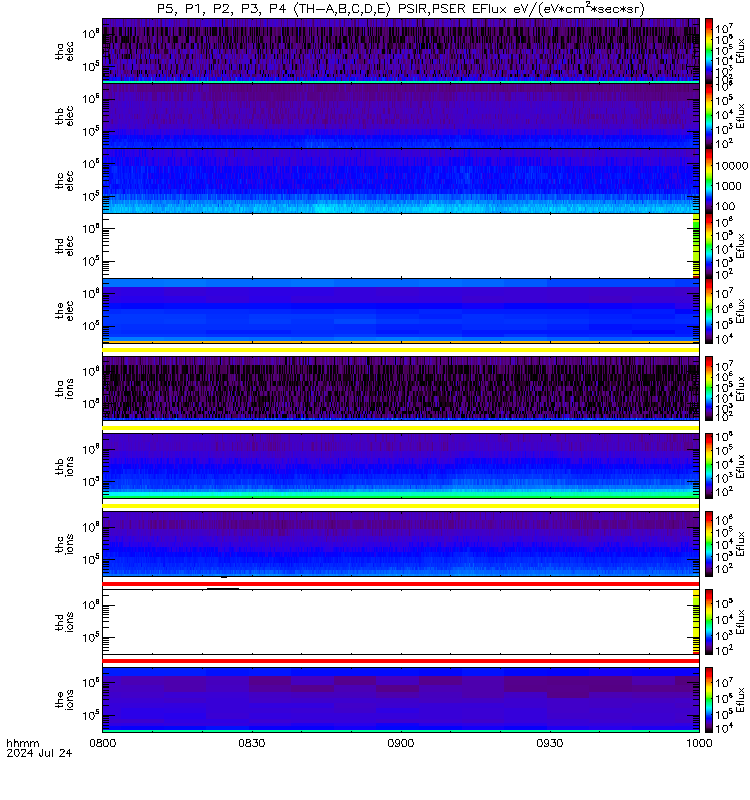Click the yellow bar above thb ions panel
The width and height of the screenshot is (750, 800).
click(401, 428)
